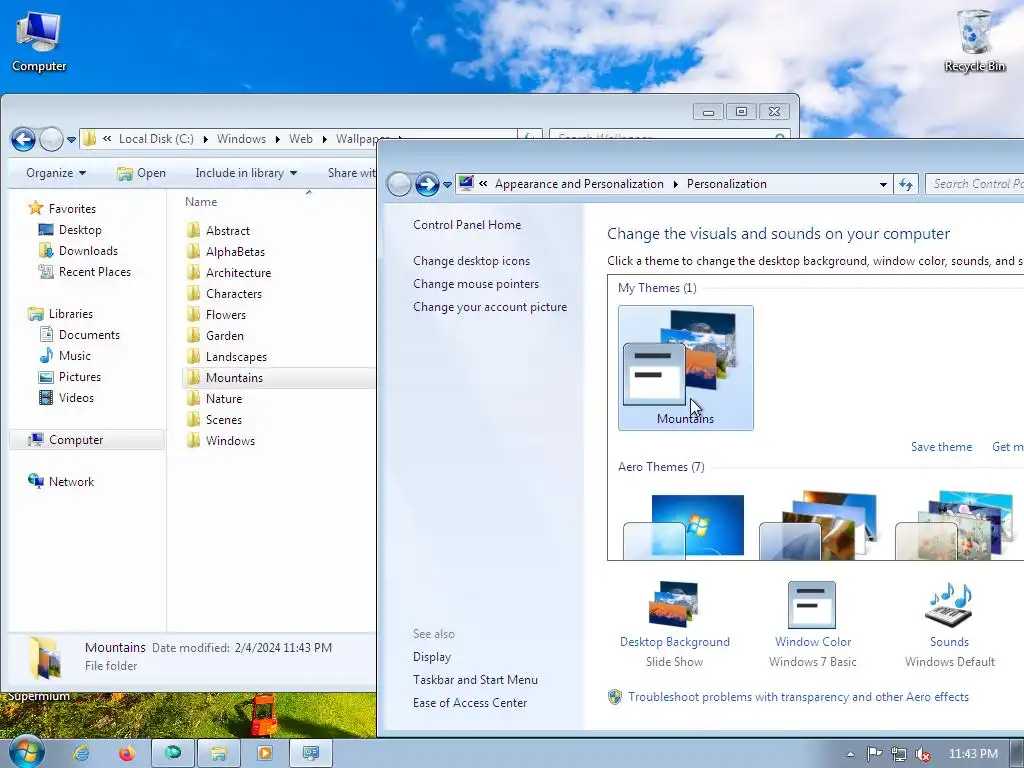Select the Mountains theme thumbnail
This screenshot has width=1024, height=768.
tap(686, 368)
